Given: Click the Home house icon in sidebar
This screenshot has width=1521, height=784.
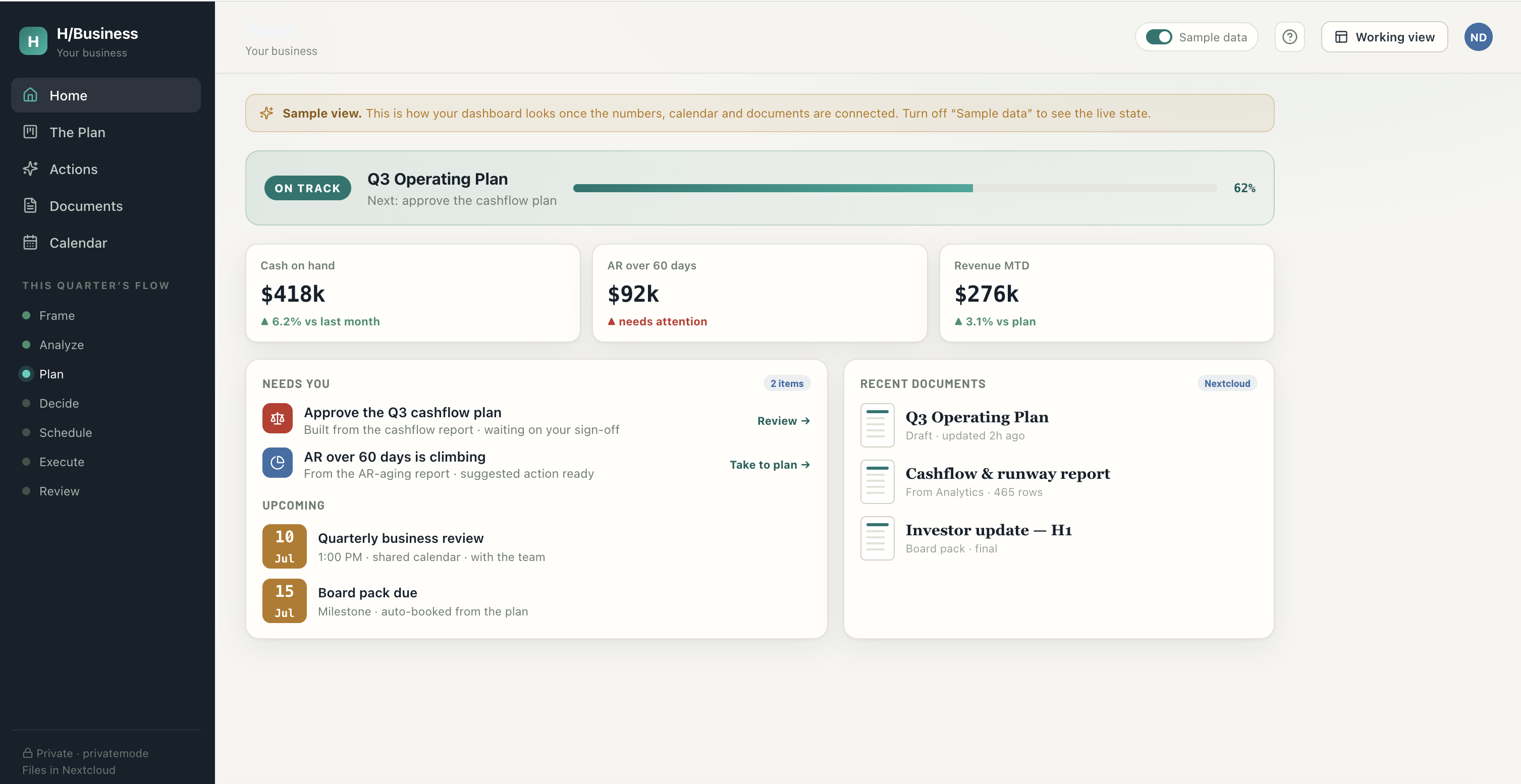Looking at the screenshot, I should tap(30, 95).
